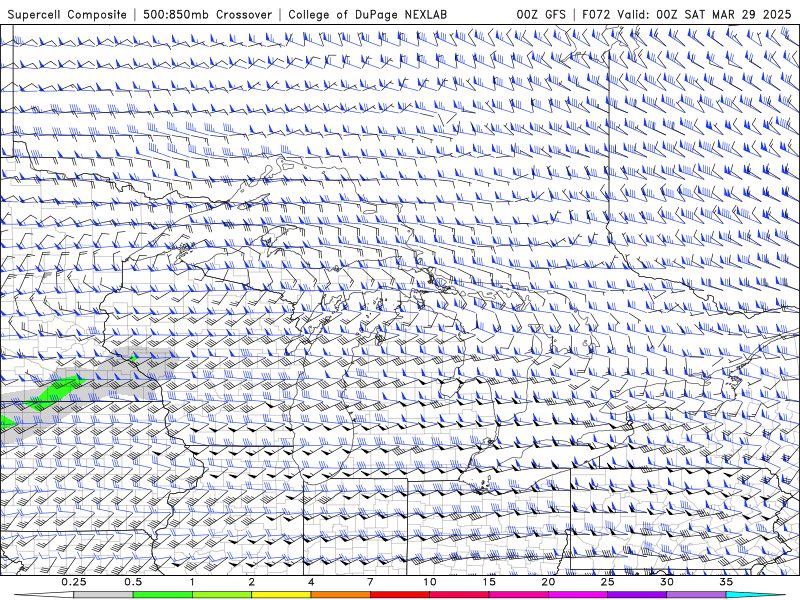Click the large green supercell composite area on map

tap(54, 392)
